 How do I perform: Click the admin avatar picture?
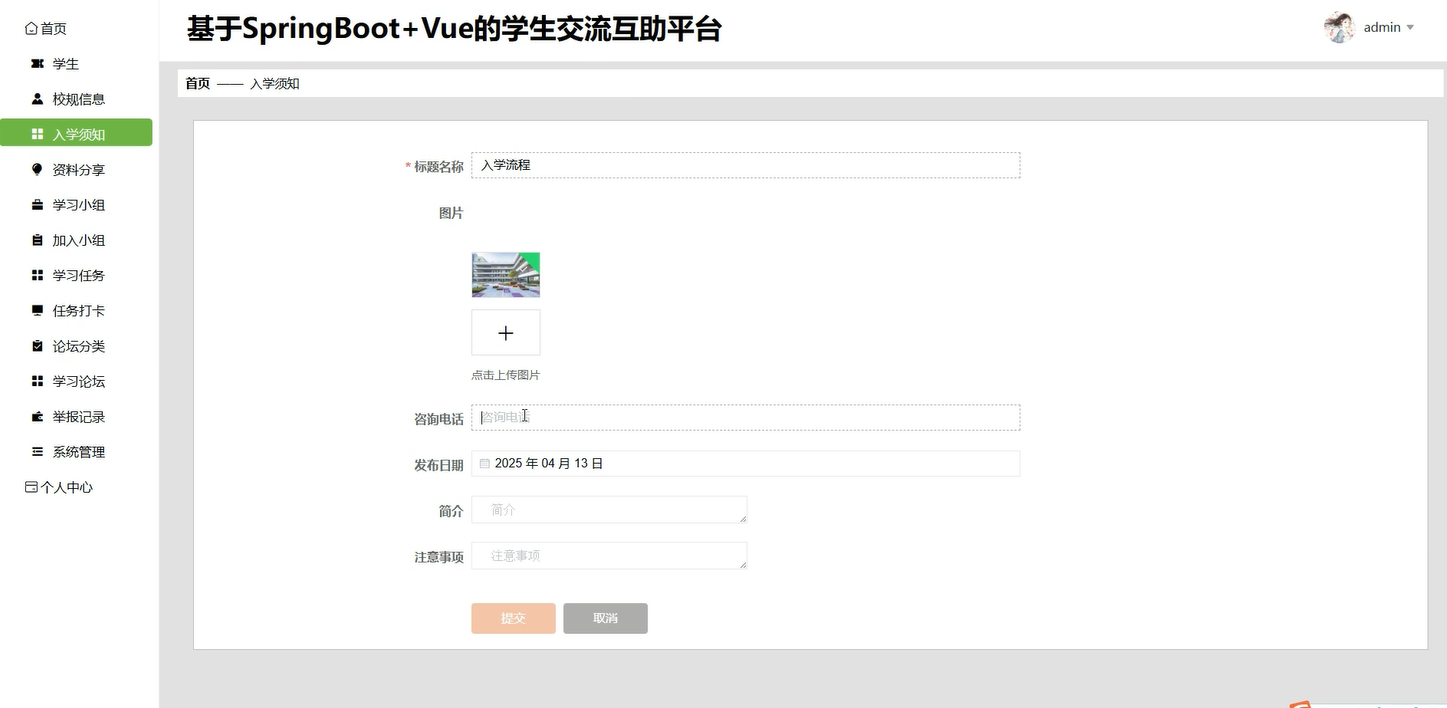(1339, 28)
